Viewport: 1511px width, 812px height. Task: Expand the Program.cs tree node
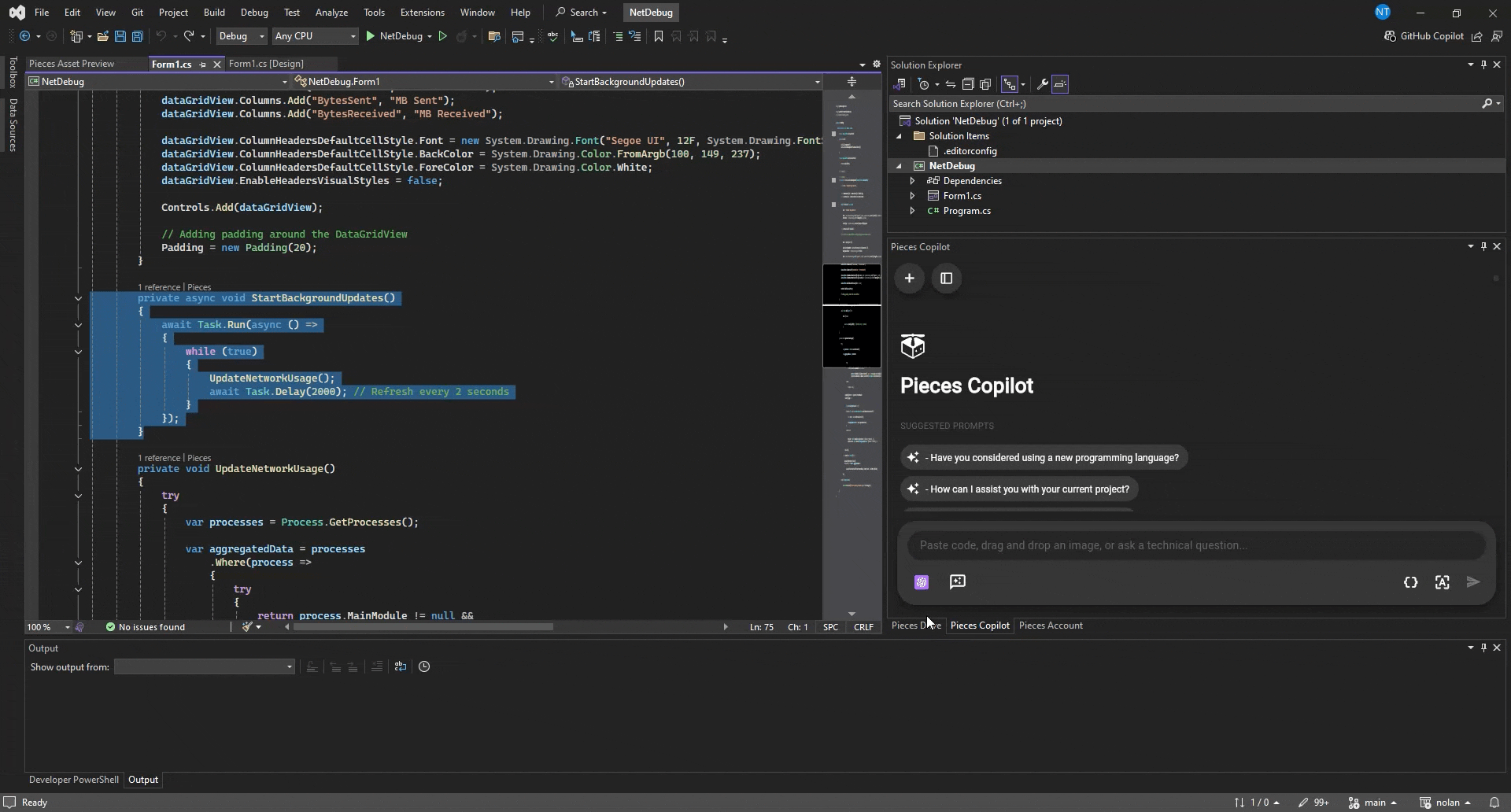(x=912, y=211)
